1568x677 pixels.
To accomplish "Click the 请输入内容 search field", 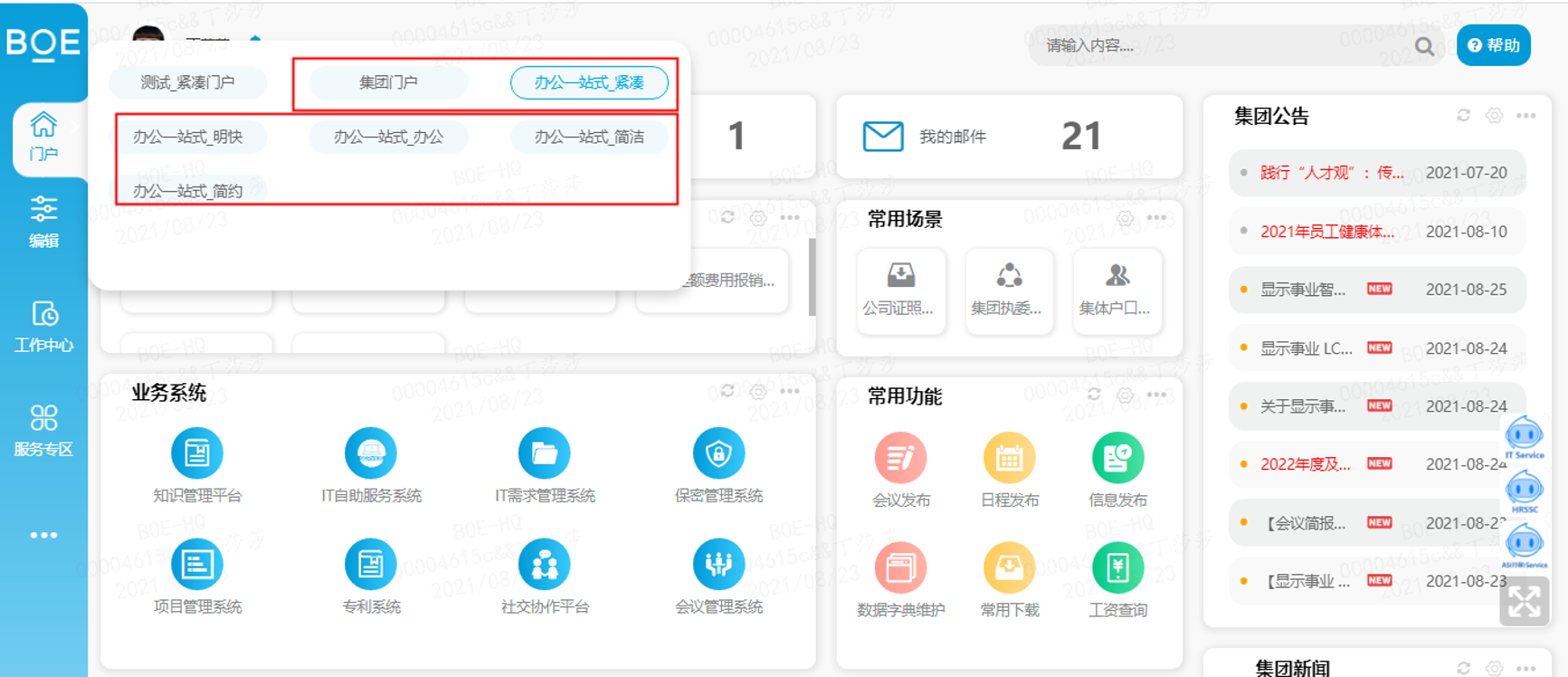I will 1221,46.
